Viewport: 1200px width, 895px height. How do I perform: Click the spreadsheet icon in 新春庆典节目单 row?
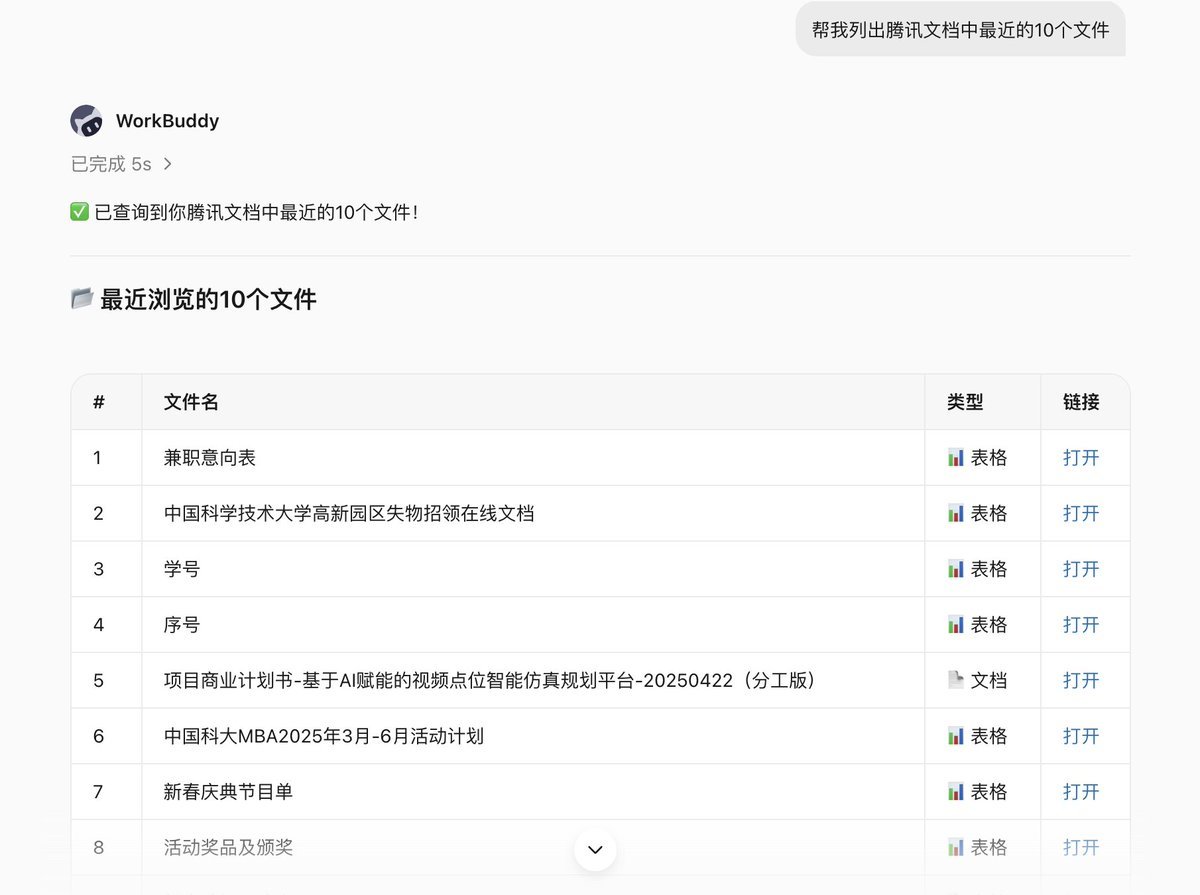click(x=956, y=792)
